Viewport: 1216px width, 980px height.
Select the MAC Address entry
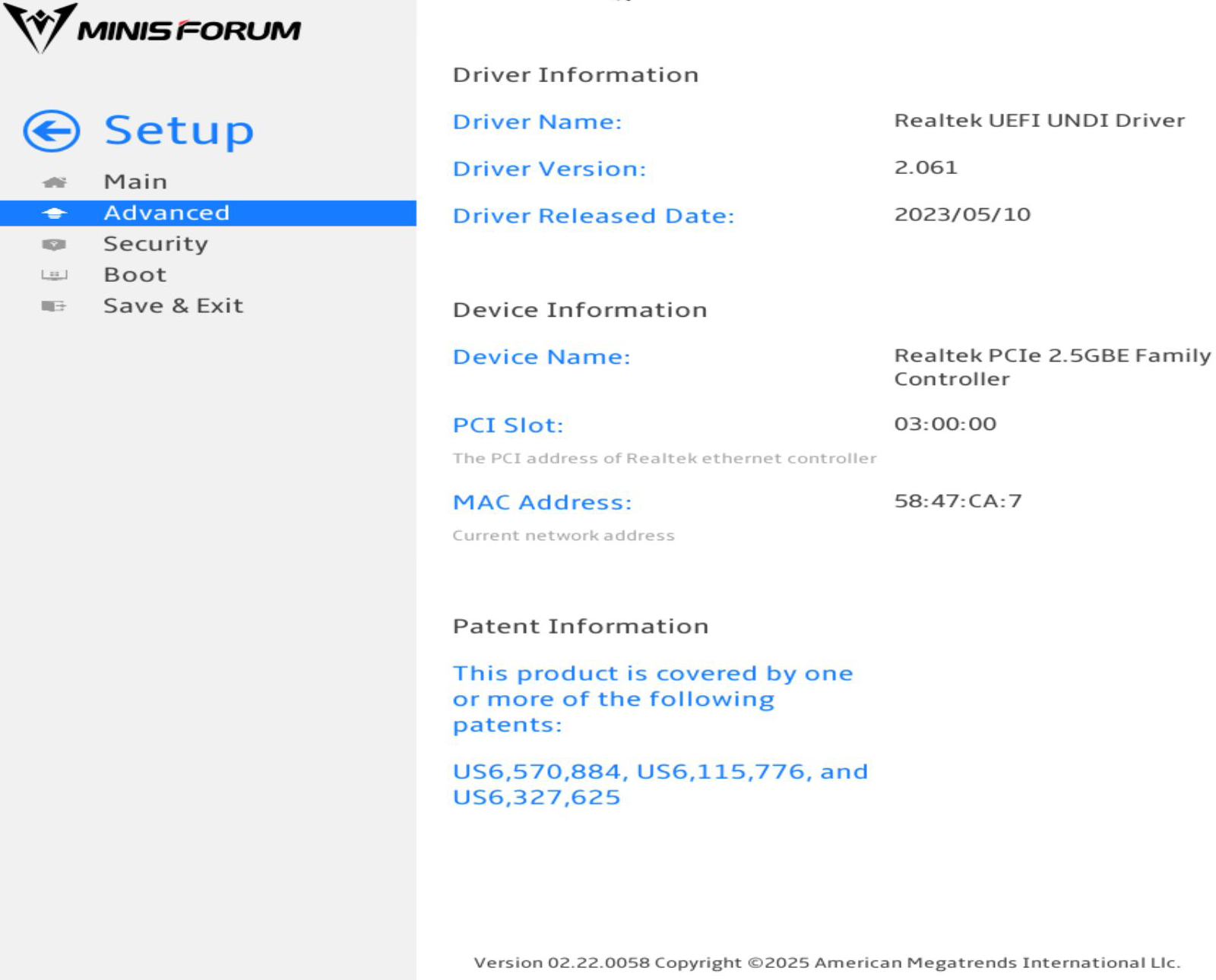[543, 503]
